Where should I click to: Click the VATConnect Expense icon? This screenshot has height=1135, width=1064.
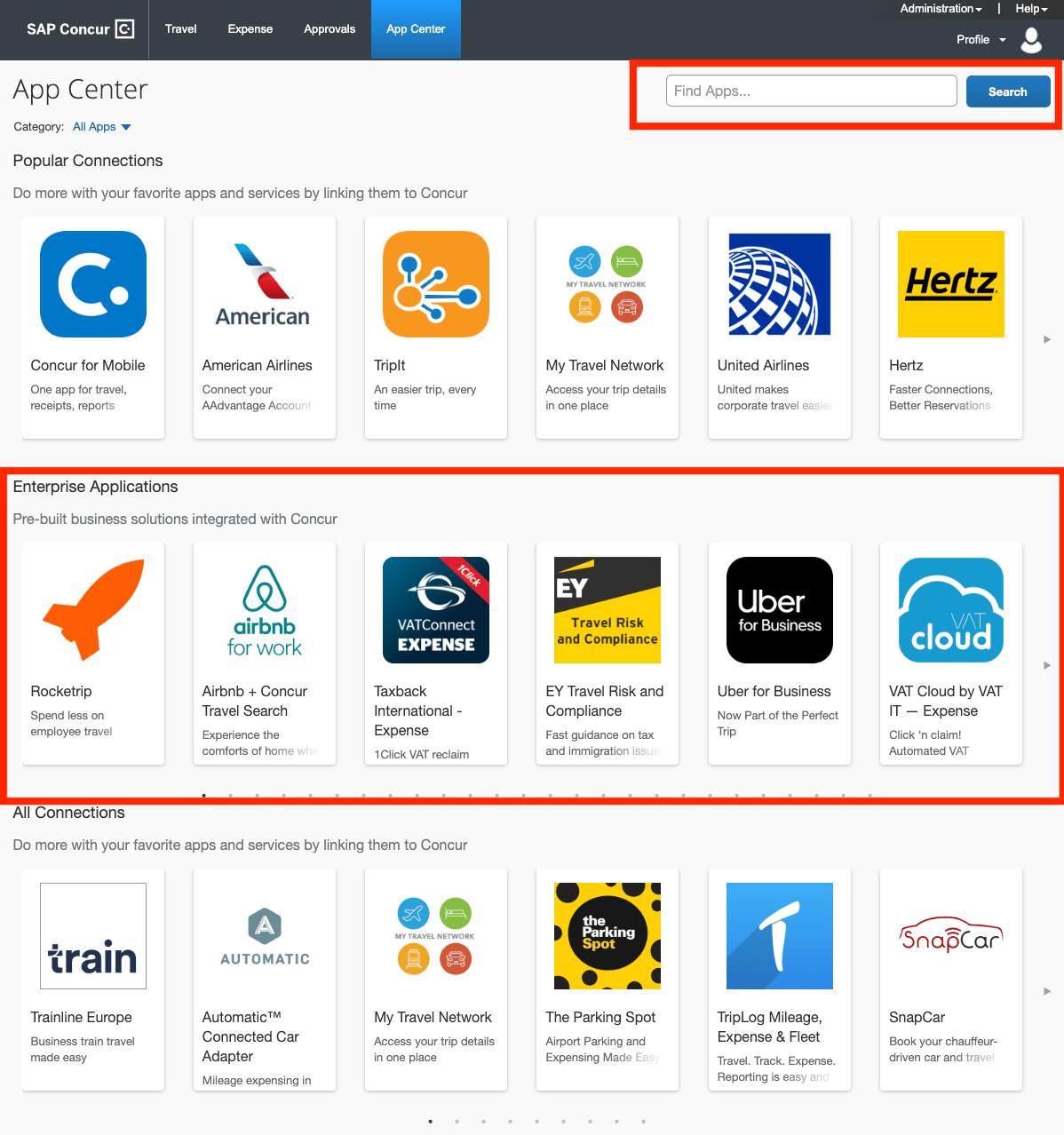[436, 610]
